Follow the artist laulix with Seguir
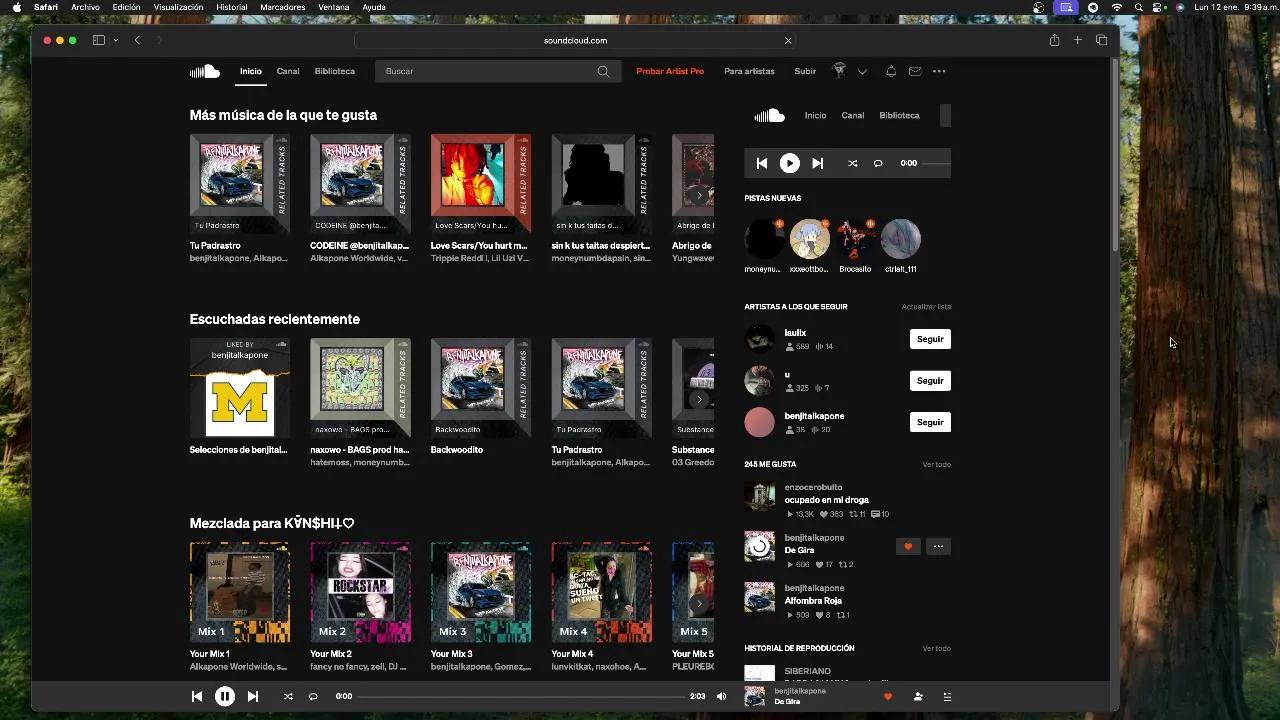 click(930, 339)
